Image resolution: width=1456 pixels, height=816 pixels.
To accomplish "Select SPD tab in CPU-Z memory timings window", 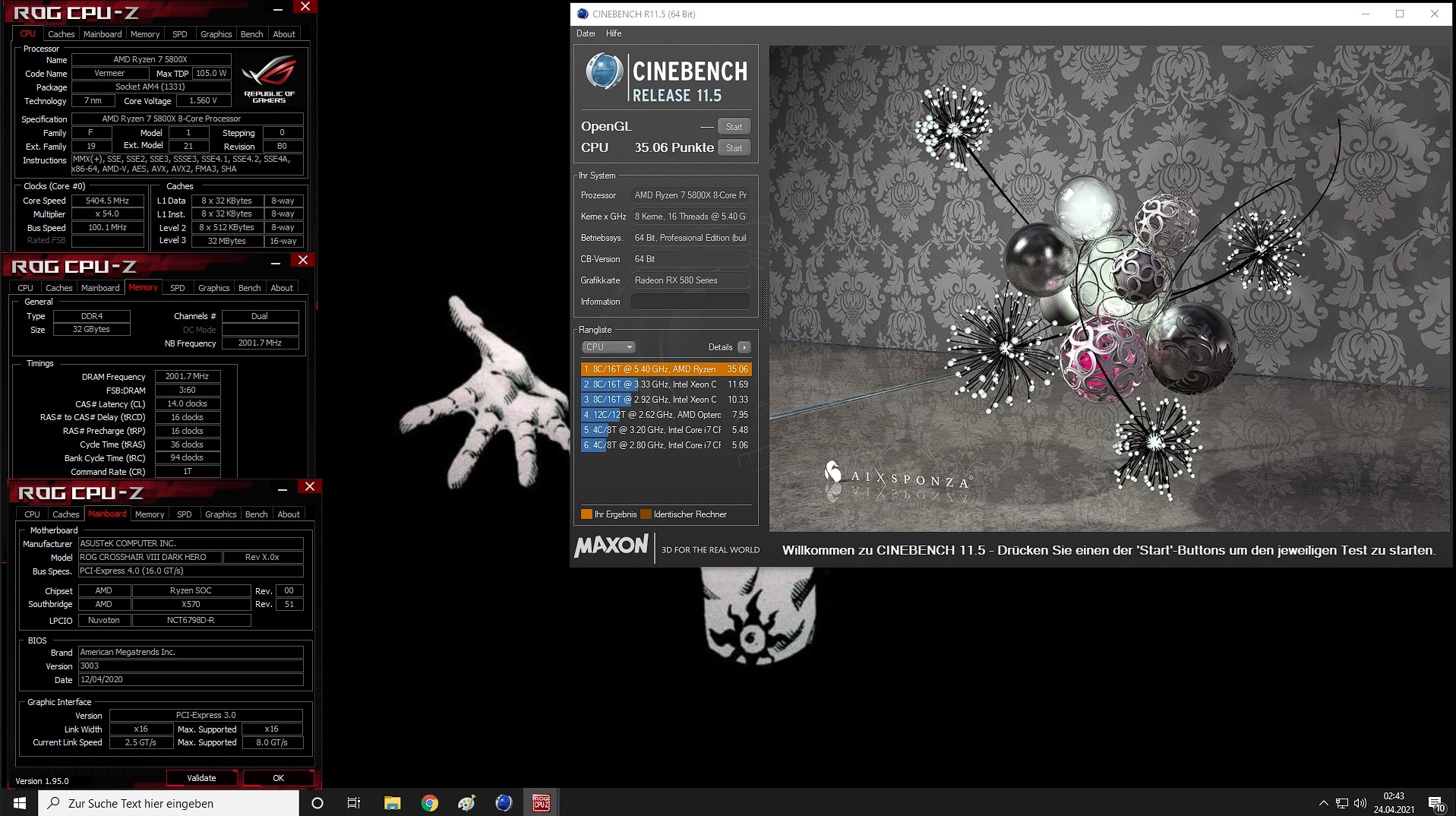I will (178, 288).
